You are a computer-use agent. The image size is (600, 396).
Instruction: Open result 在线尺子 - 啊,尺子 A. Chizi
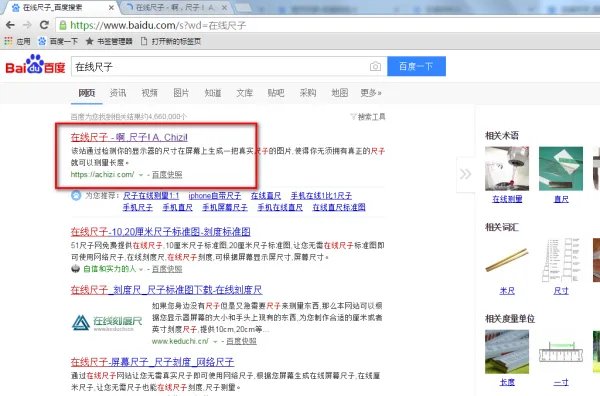click(x=129, y=137)
